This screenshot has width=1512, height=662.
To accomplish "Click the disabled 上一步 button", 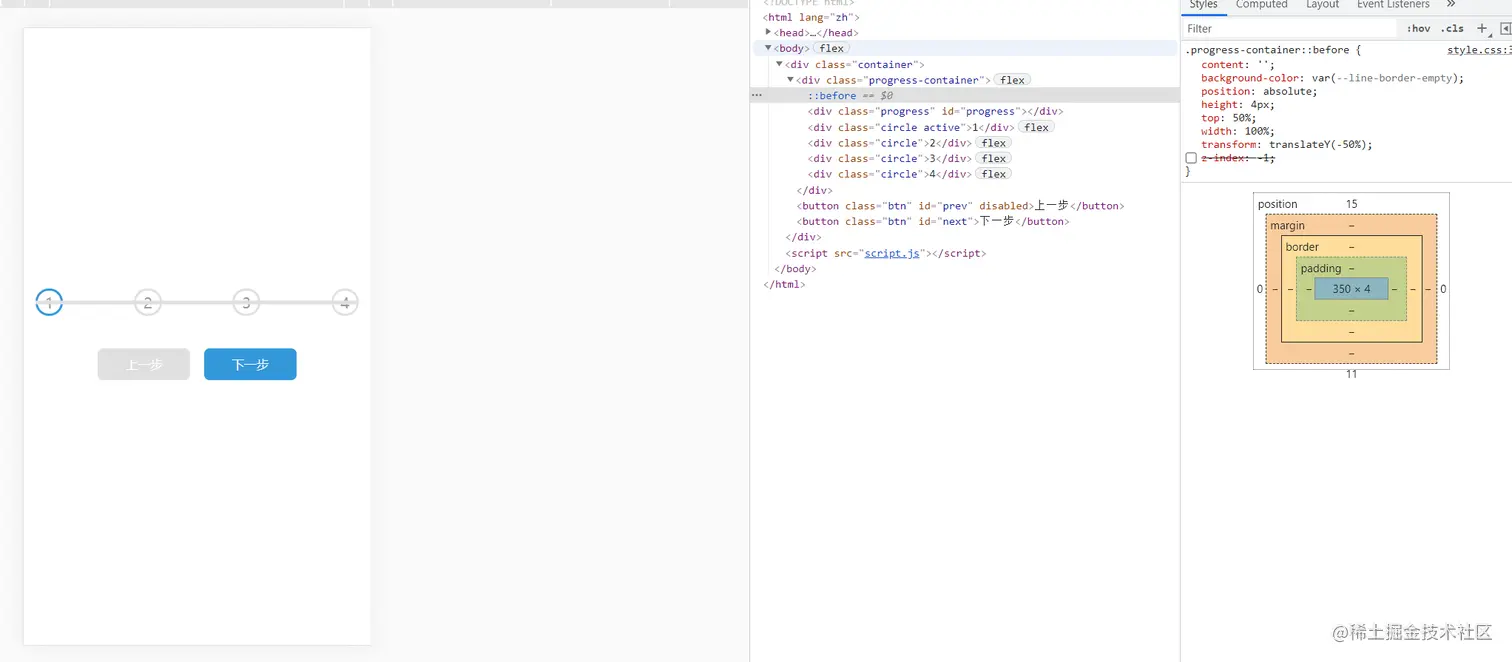I will coord(144,364).
